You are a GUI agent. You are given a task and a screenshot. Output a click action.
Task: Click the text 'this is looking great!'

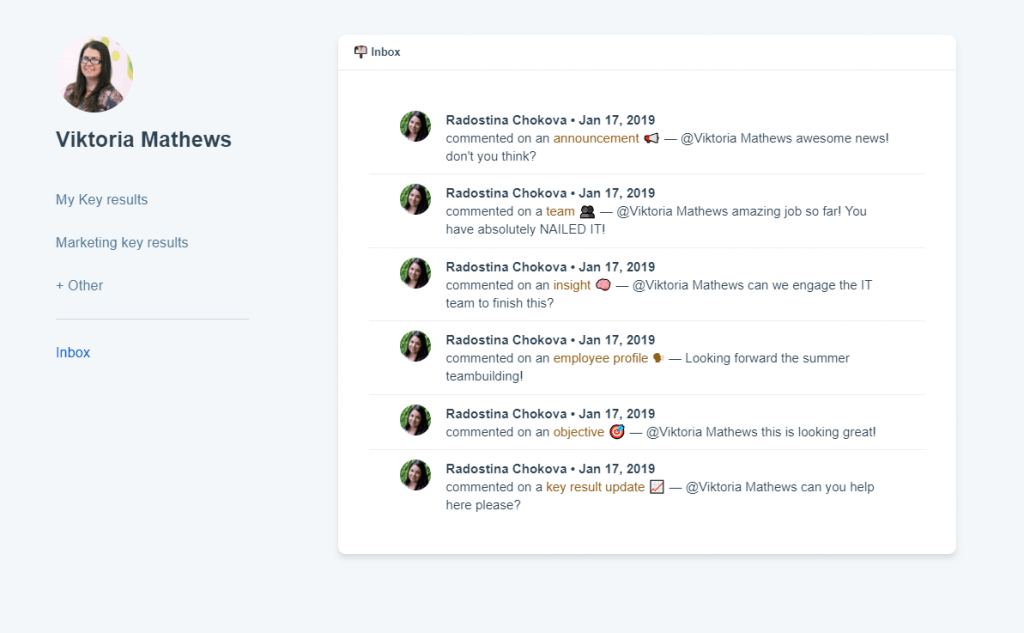818,432
